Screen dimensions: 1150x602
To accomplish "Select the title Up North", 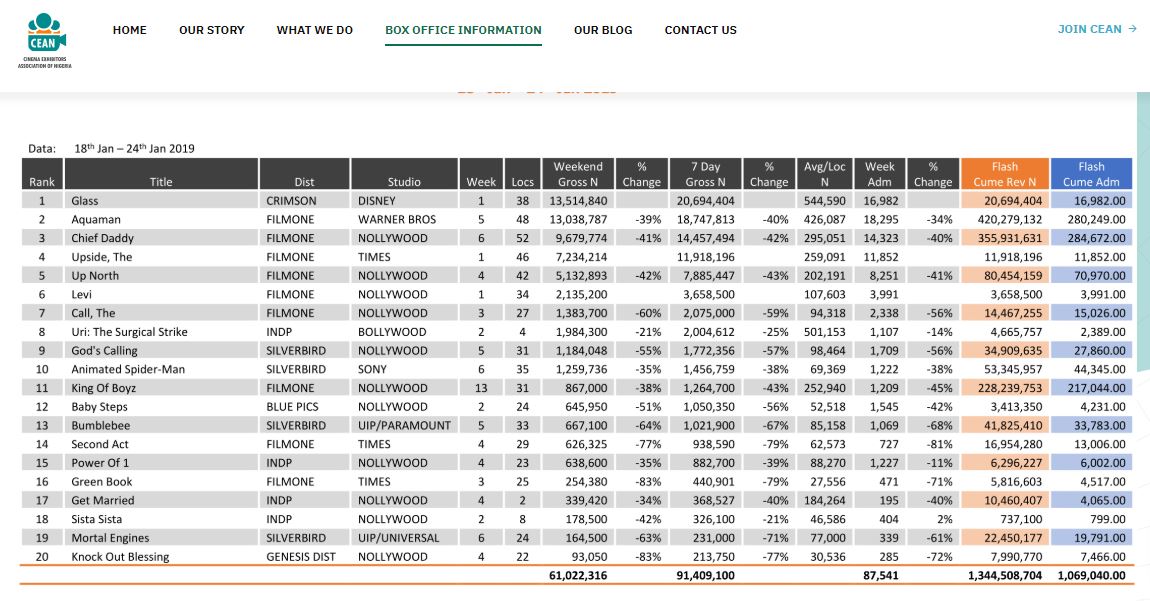I will (95, 276).
